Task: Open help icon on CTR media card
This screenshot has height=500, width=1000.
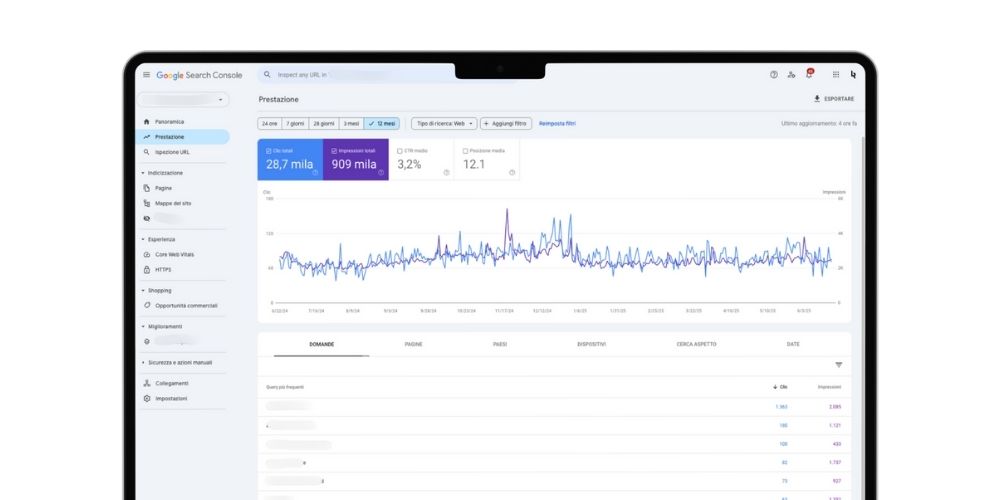Action: click(x=446, y=172)
